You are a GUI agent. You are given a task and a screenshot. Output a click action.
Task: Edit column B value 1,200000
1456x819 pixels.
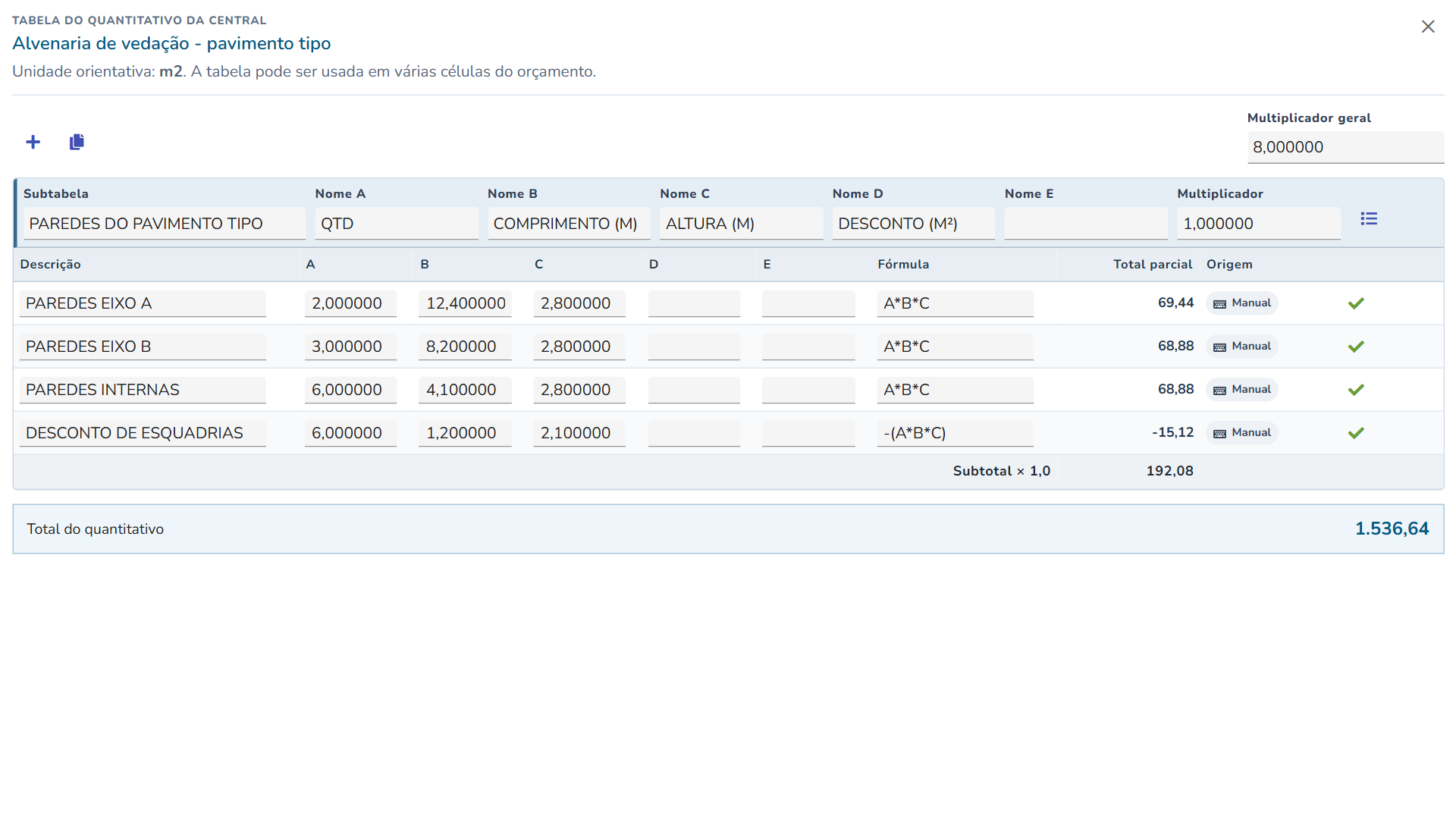tap(465, 433)
